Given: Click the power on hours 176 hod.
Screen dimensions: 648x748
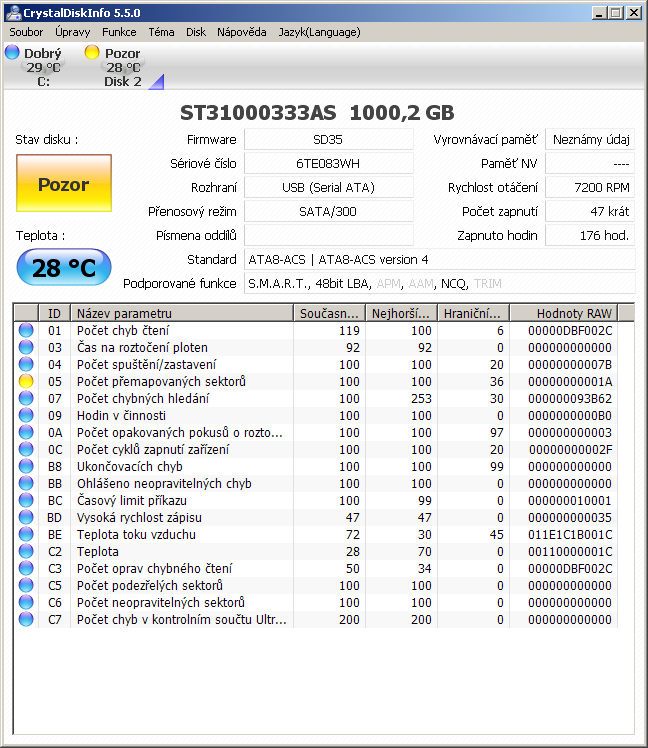Looking at the screenshot, I should (x=590, y=235).
